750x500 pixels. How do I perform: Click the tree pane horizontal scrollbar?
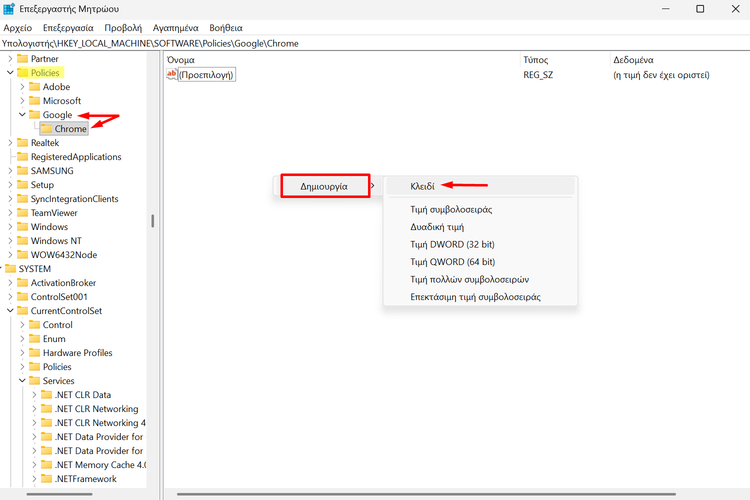[60, 494]
